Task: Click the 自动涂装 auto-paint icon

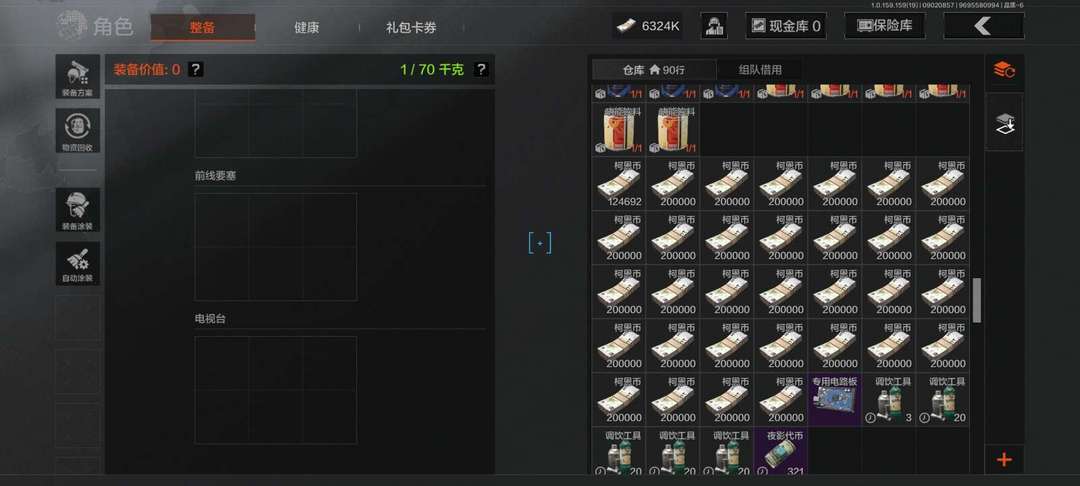Action: [x=77, y=264]
